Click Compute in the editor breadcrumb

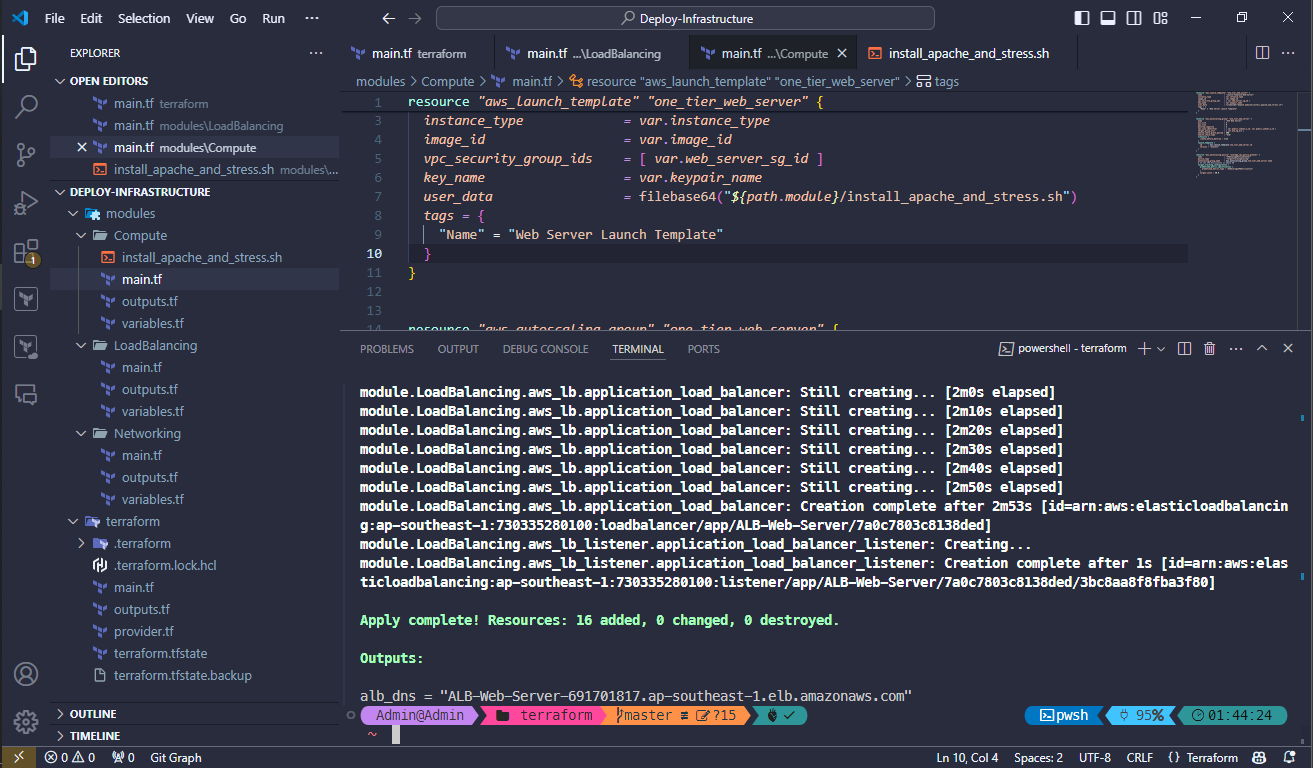tap(448, 82)
